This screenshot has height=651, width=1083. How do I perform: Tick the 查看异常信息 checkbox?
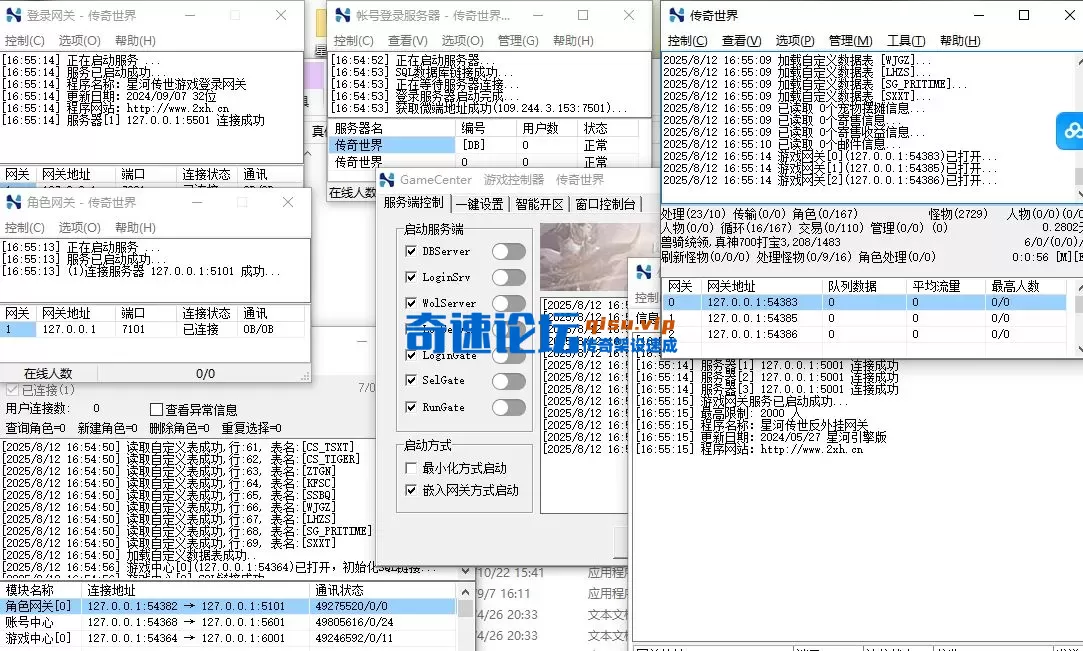156,410
